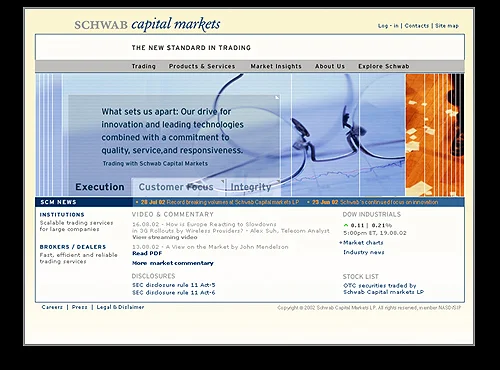Open the Log-in link
This screenshot has height=370, width=500.
388,26
